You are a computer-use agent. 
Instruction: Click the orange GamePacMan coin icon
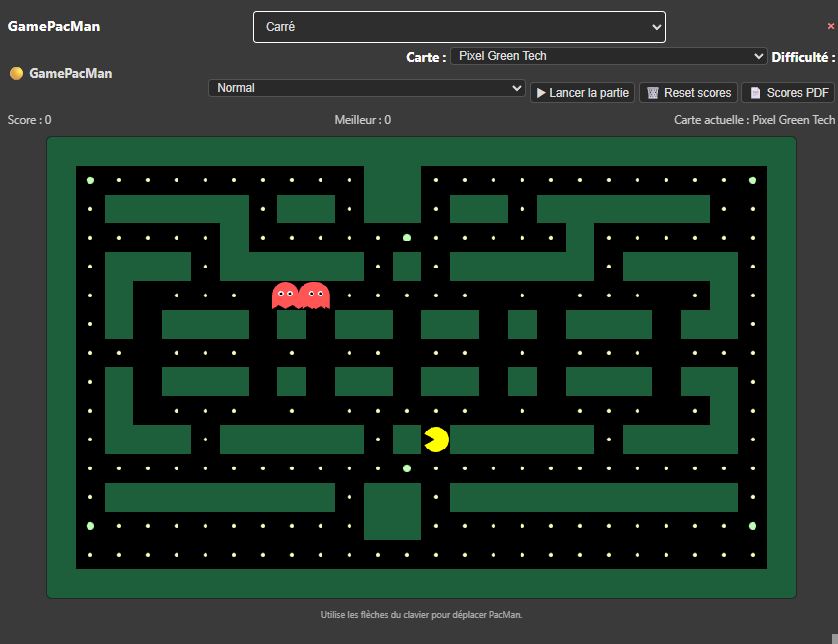tap(16, 73)
